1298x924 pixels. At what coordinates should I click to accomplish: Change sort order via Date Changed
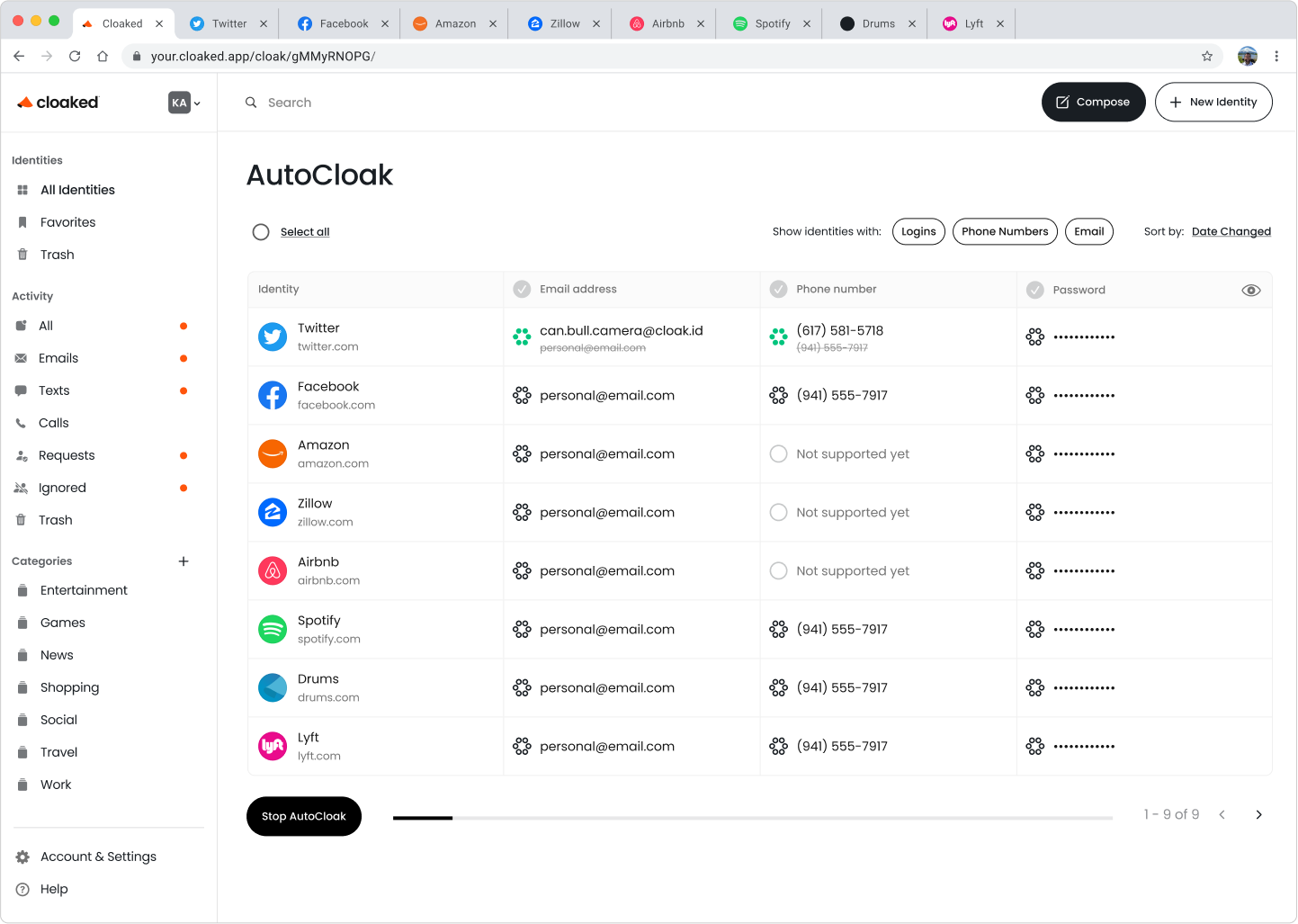[x=1231, y=231]
